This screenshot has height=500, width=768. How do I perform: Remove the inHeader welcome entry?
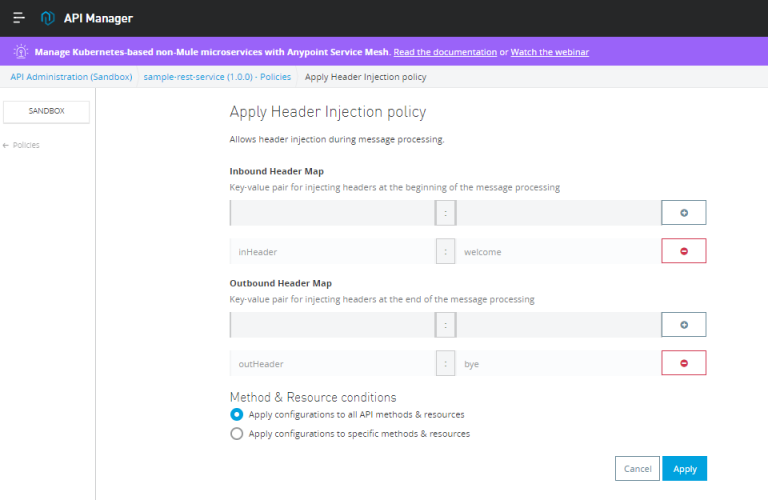[683, 251]
